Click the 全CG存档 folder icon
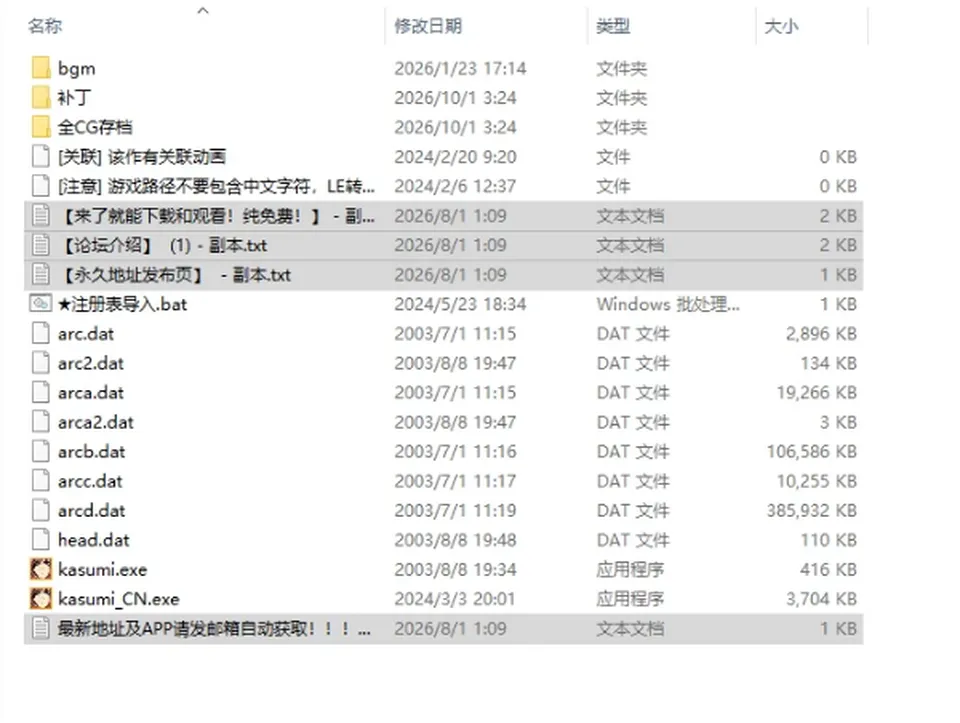 pos(41,127)
